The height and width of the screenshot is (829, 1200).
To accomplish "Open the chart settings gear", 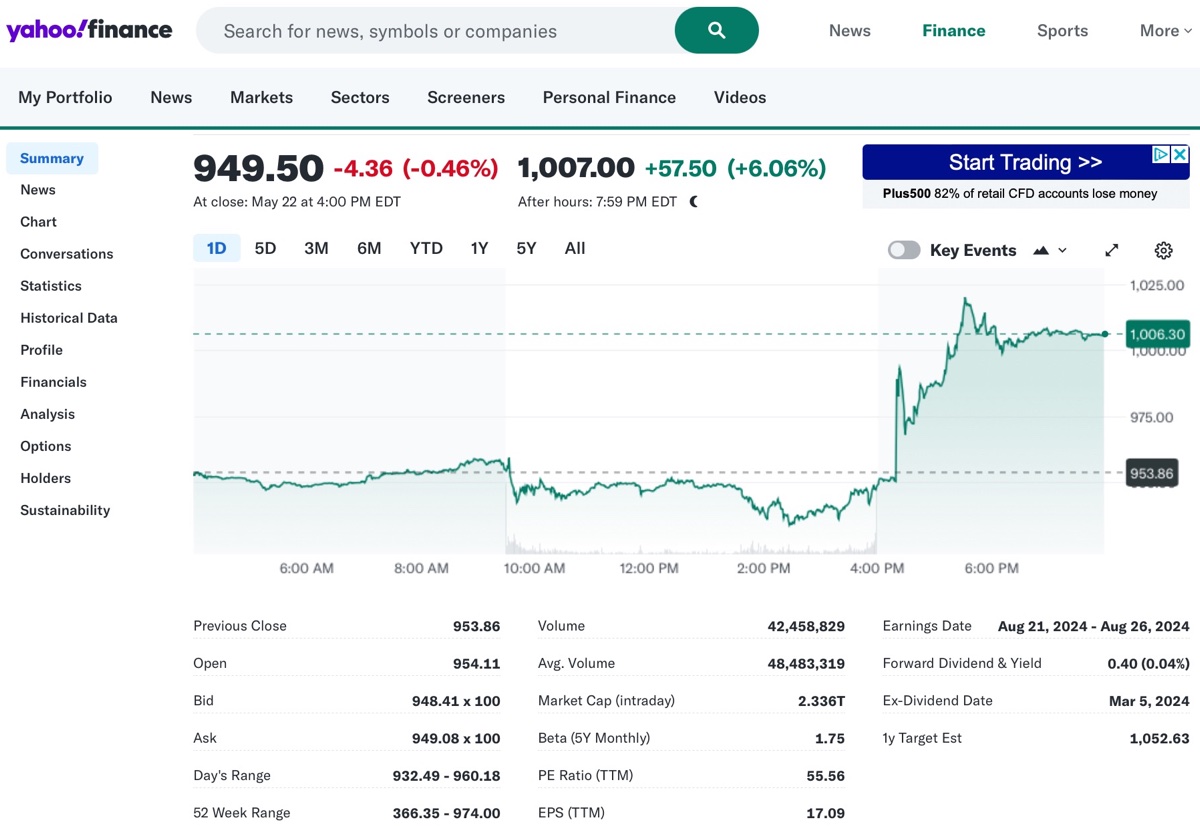I will pos(1163,249).
